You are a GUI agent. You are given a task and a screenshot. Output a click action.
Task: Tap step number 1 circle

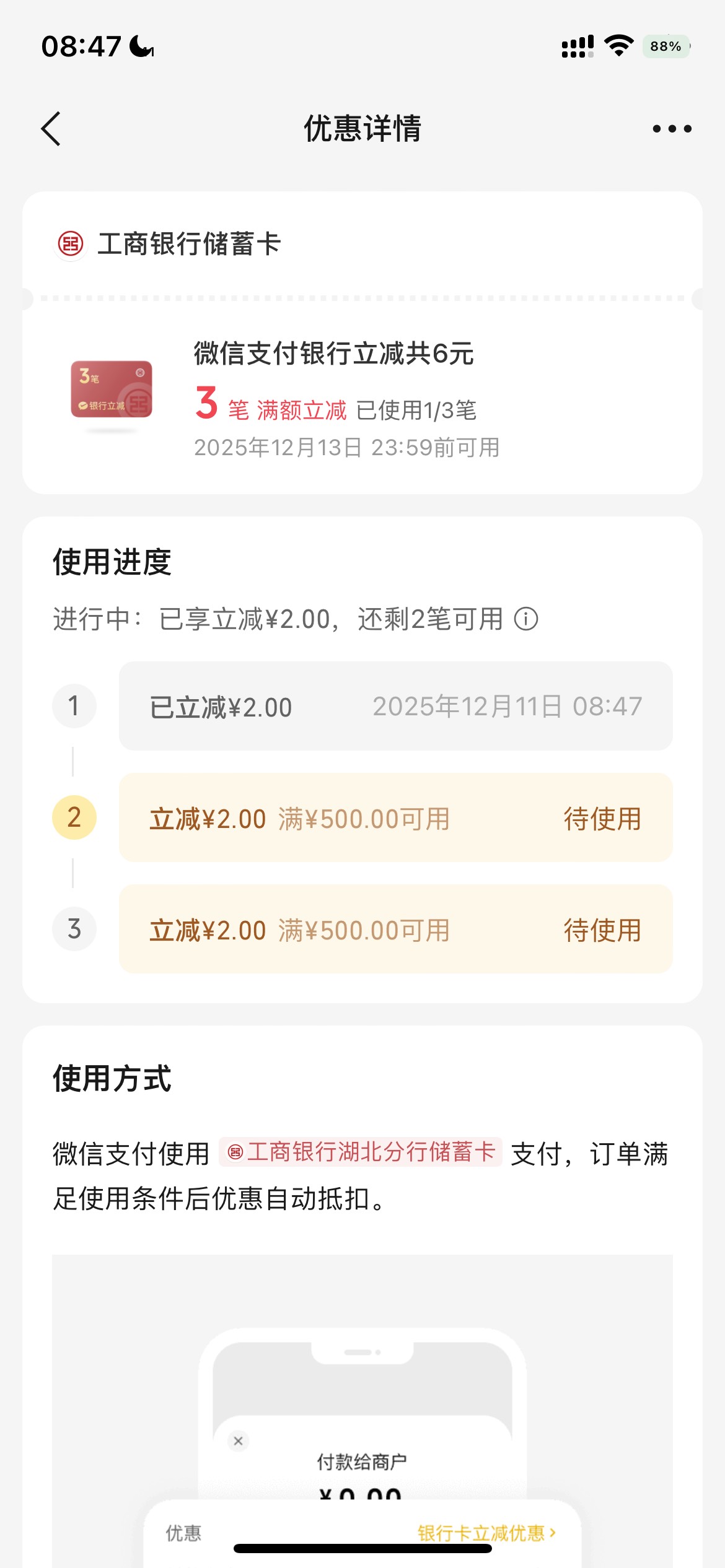(74, 706)
